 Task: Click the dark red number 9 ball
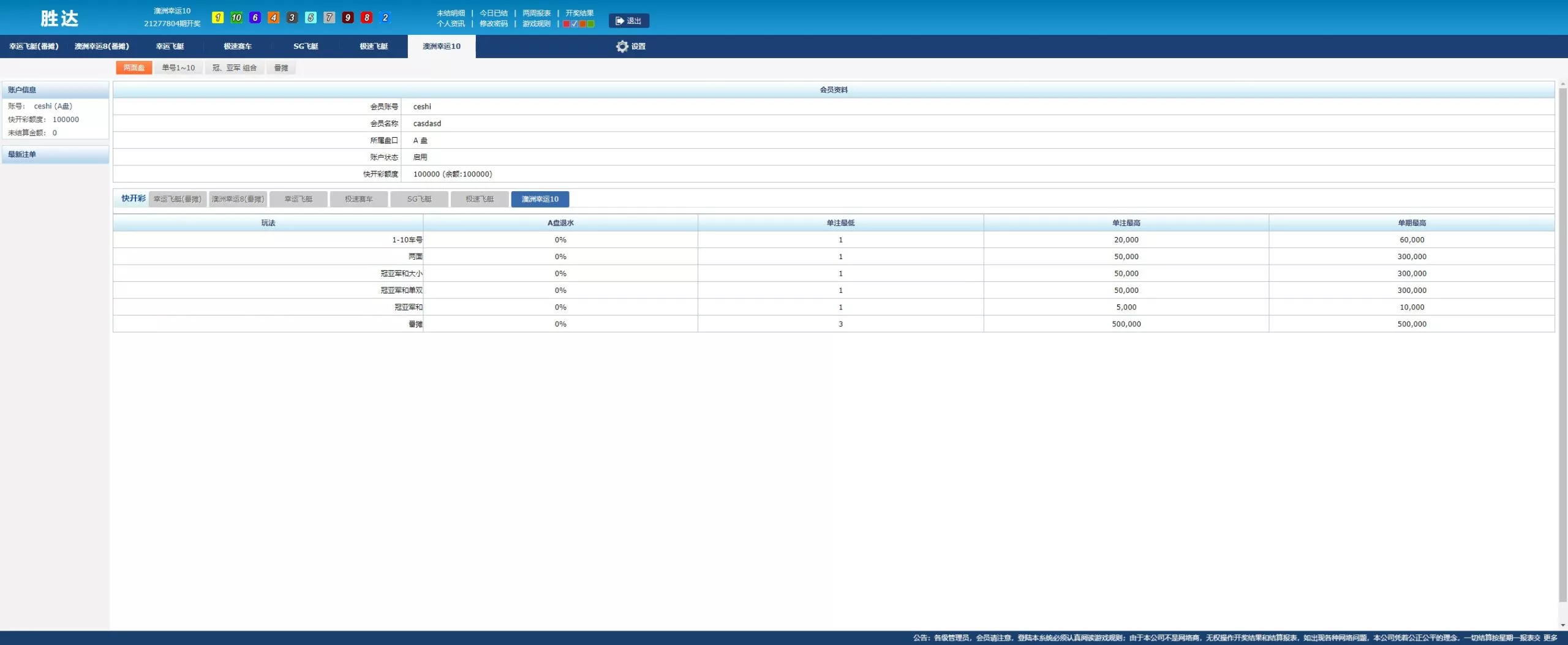pos(348,18)
